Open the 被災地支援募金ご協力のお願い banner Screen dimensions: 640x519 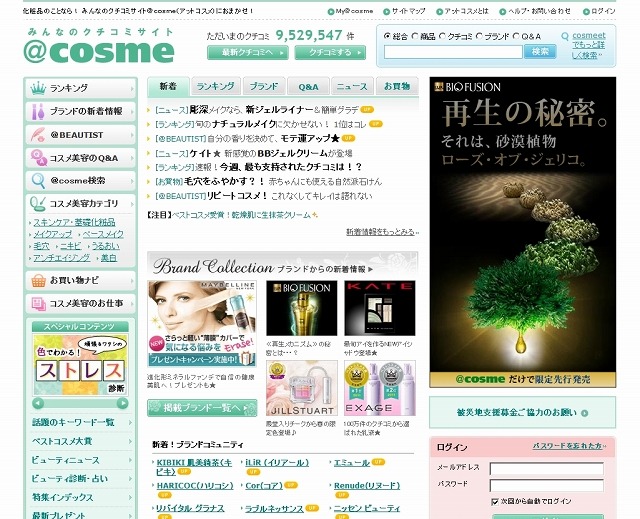point(522,413)
